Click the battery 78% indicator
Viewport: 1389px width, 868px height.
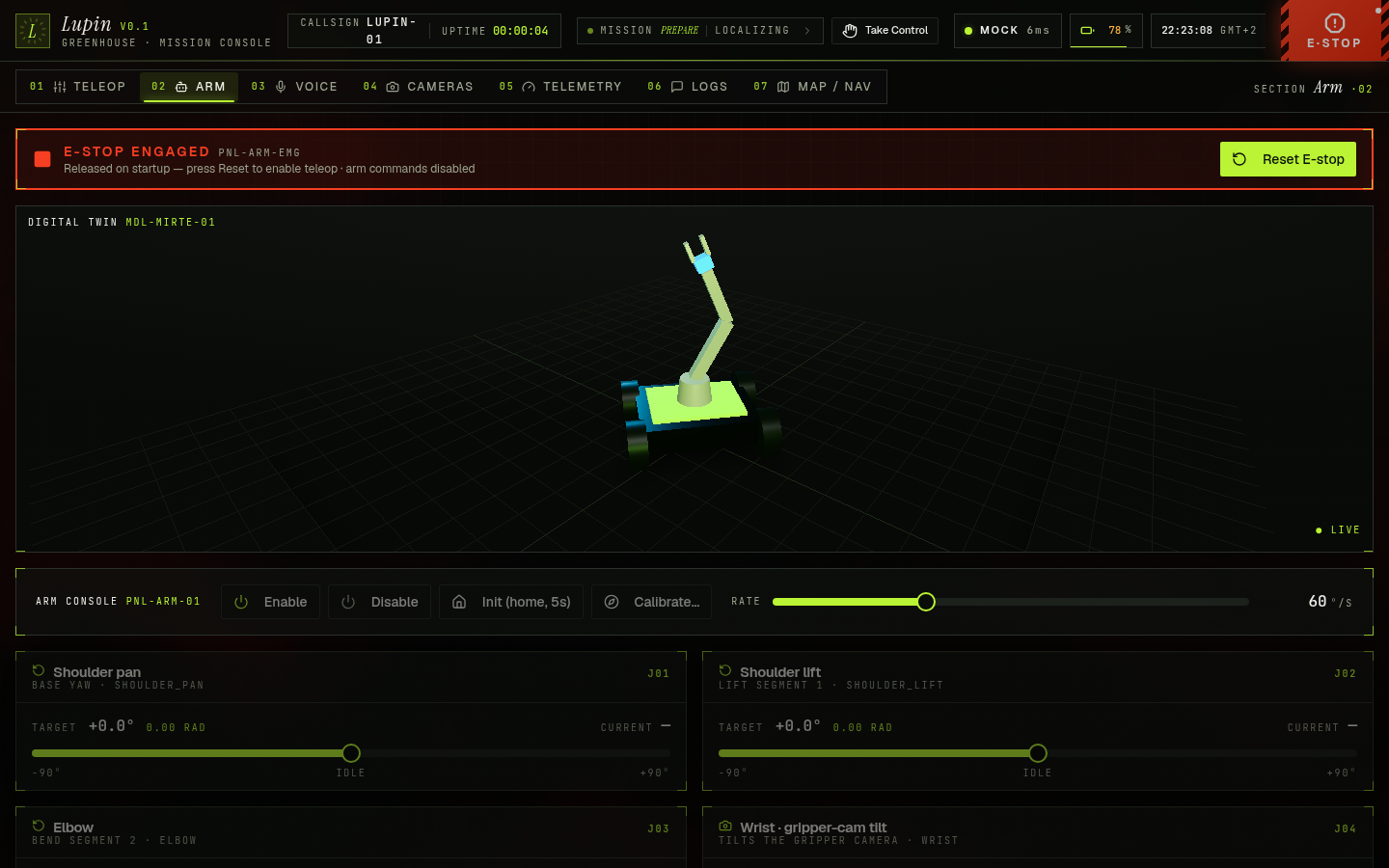point(1106,31)
